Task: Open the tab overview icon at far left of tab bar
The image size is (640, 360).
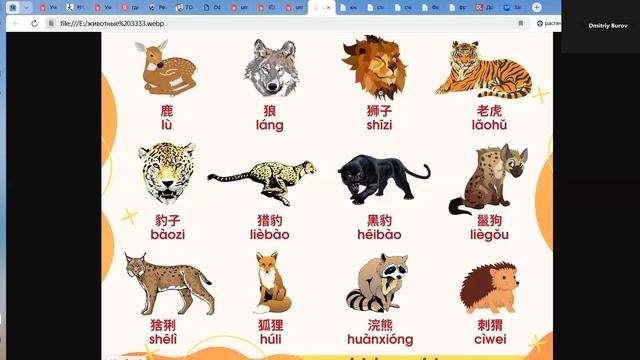Action: [x=13, y=7]
